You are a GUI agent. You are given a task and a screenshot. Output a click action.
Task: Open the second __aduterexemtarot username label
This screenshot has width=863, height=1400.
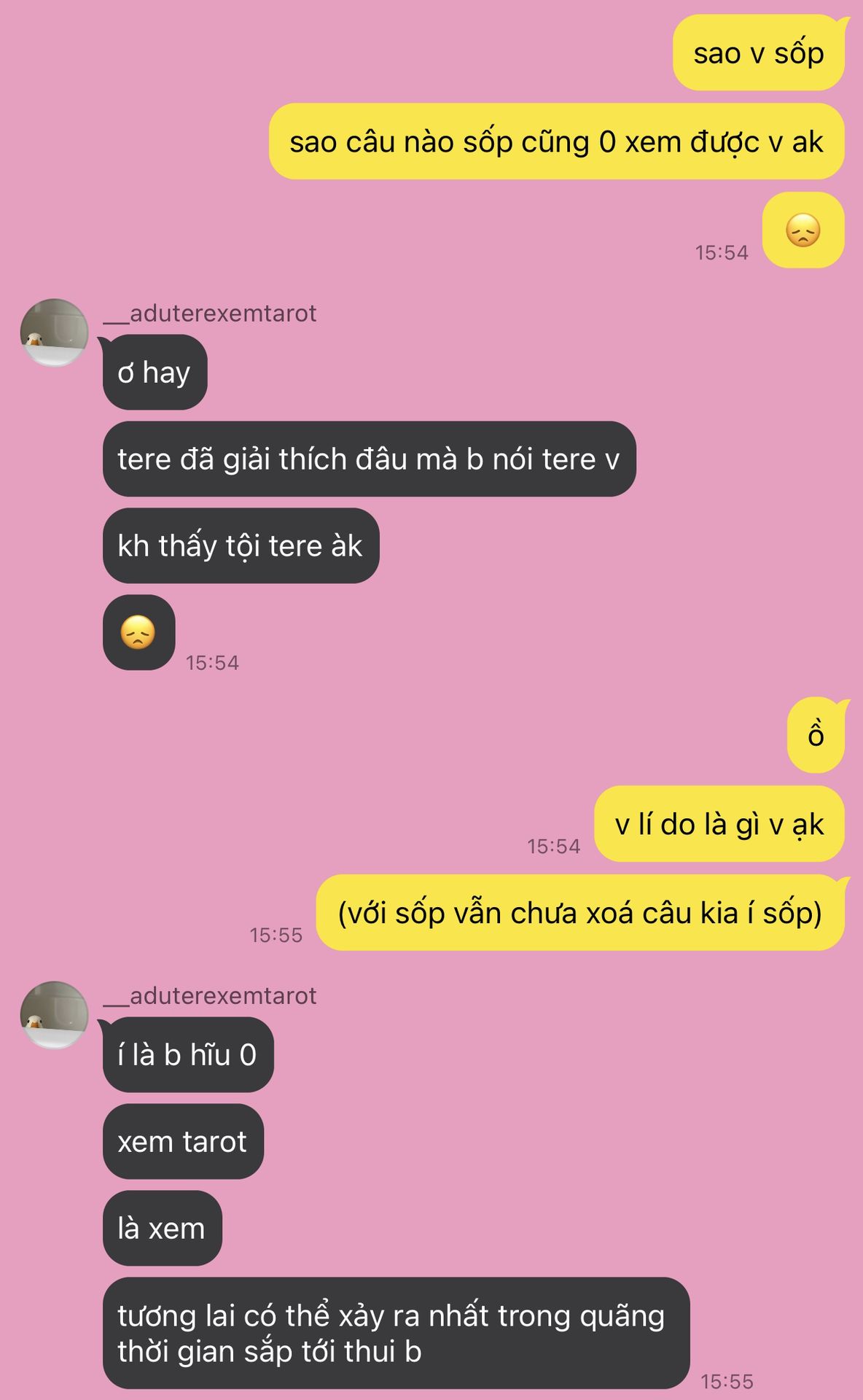pyautogui.click(x=210, y=996)
